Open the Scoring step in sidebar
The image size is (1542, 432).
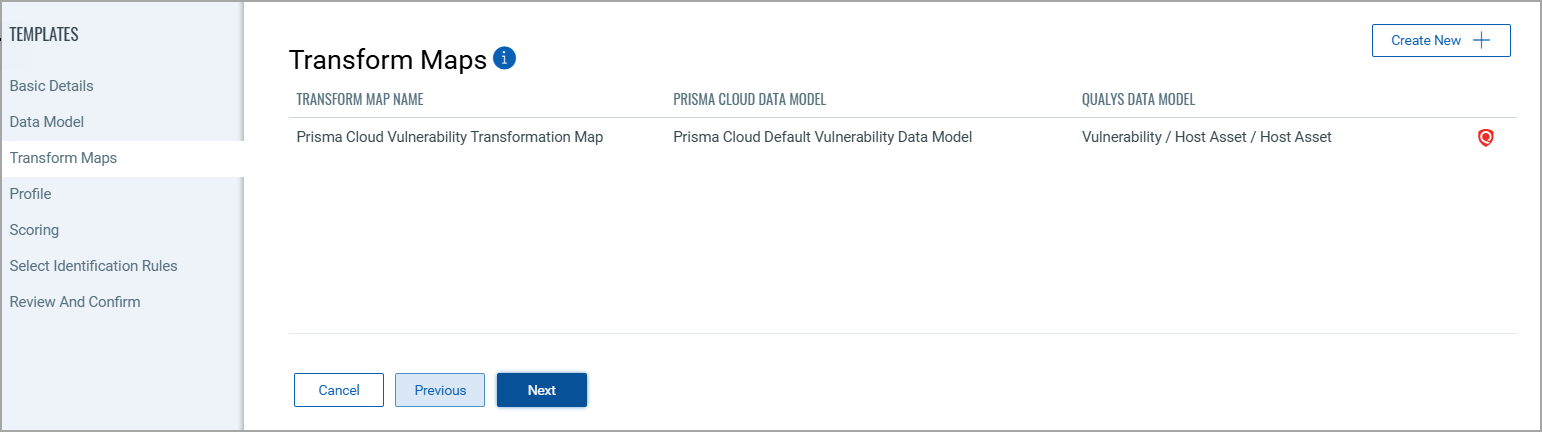click(34, 230)
